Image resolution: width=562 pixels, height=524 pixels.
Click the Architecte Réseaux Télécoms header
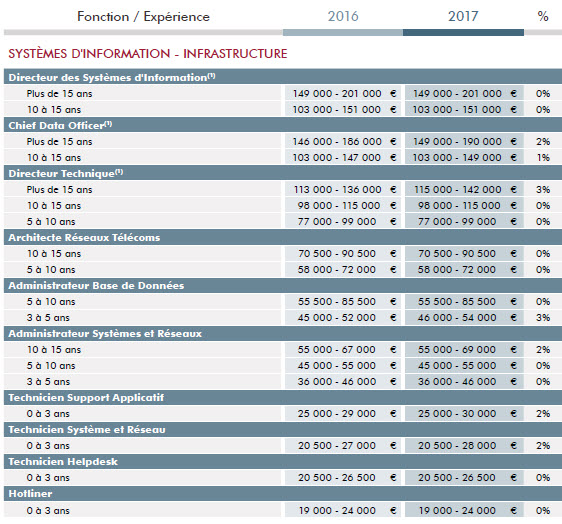(283, 237)
